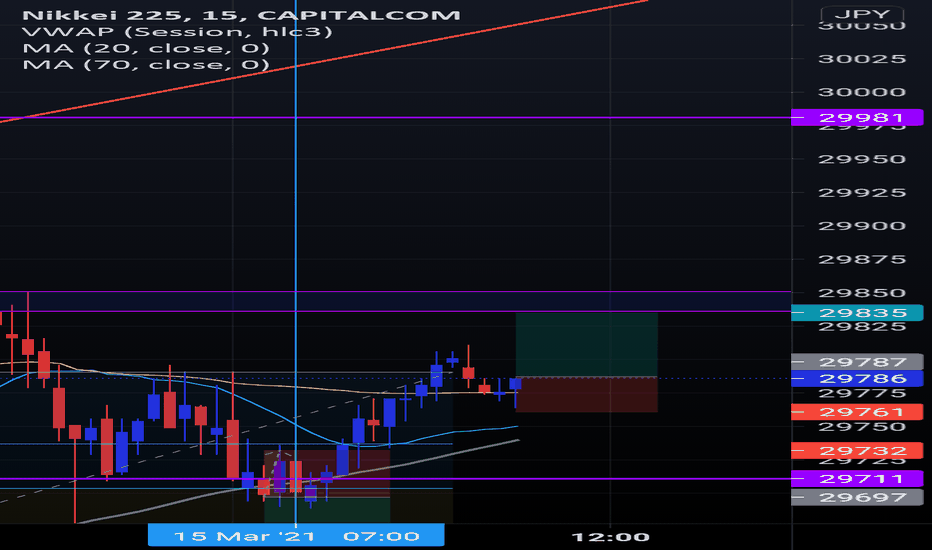
Task: Open the JPY currency selector
Action: [x=862, y=14]
